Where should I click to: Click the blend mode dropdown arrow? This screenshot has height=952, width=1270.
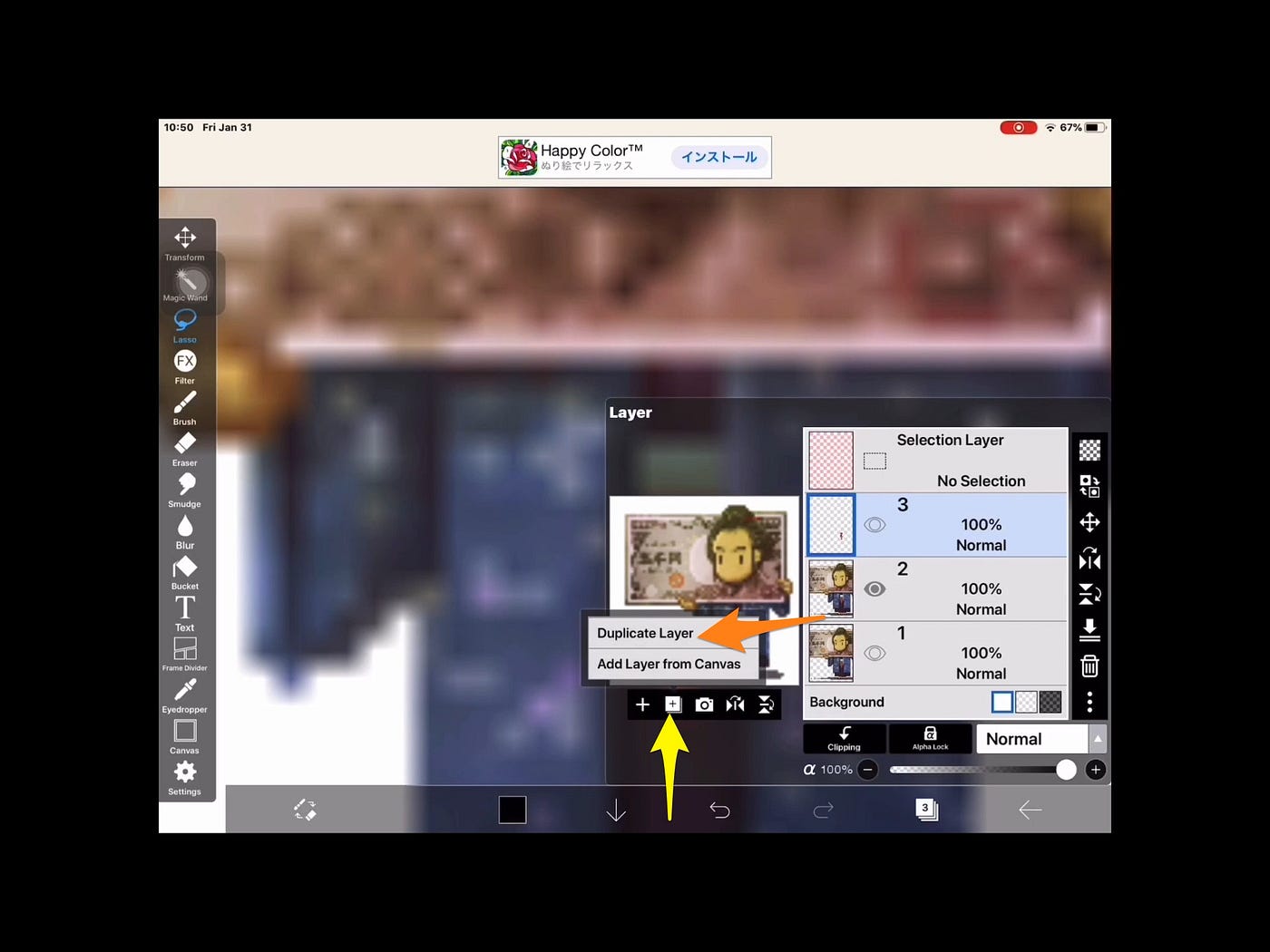point(1098,739)
